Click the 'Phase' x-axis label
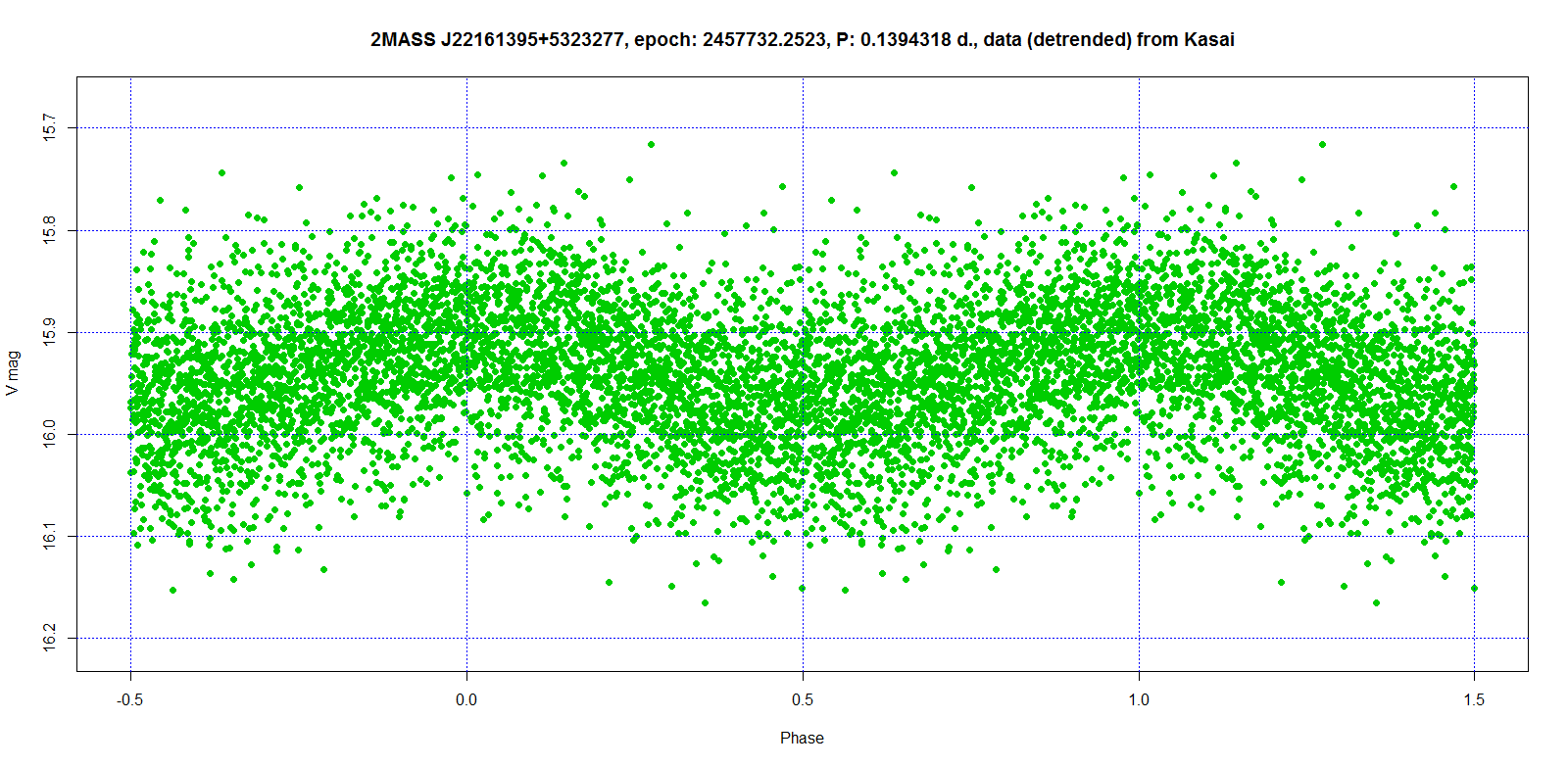 click(x=802, y=738)
